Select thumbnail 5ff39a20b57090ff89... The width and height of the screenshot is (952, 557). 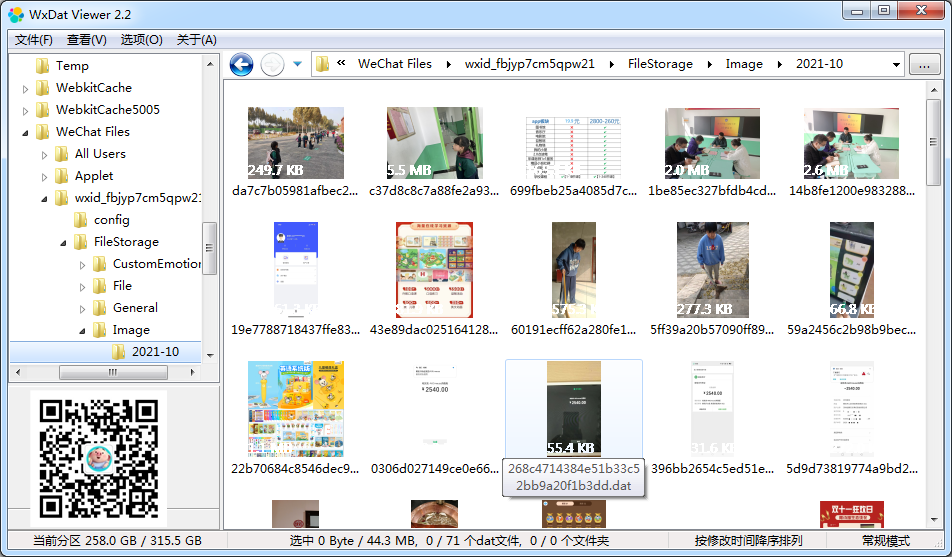click(713, 270)
